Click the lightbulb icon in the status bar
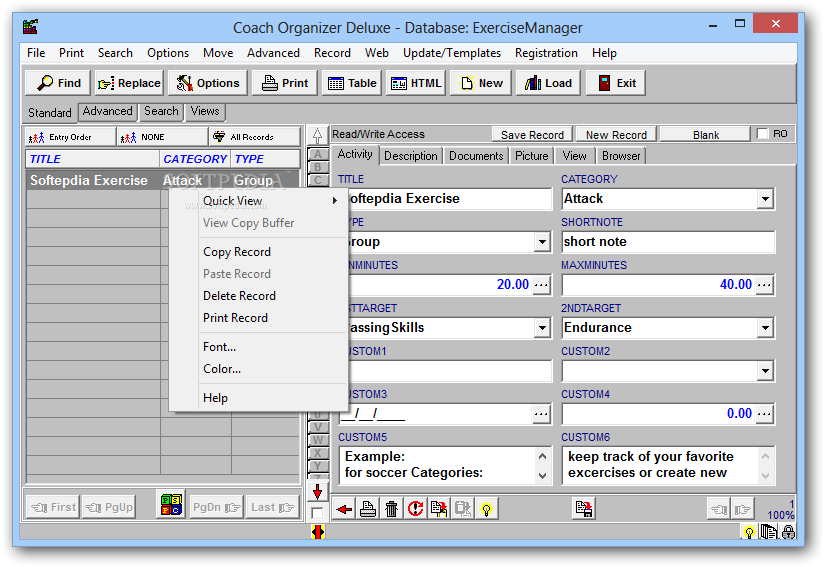Viewport: 825px width, 567px height. tap(749, 532)
